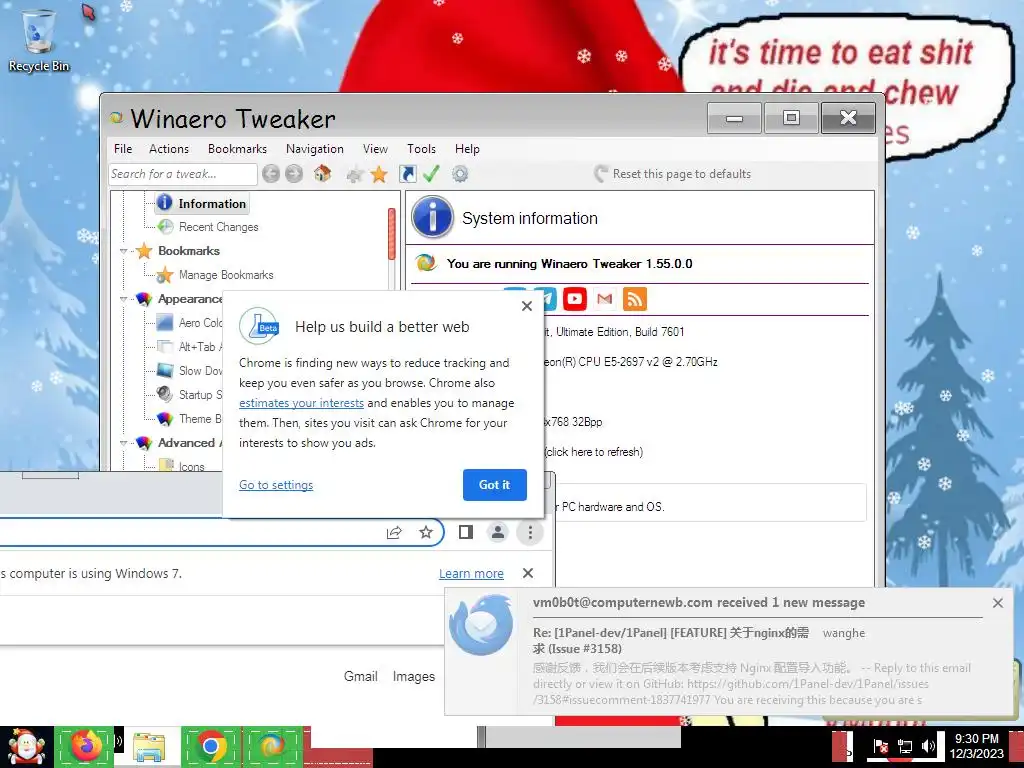Dismiss the Windows 7 warning bar
This screenshot has height=768, width=1024.
coord(528,573)
